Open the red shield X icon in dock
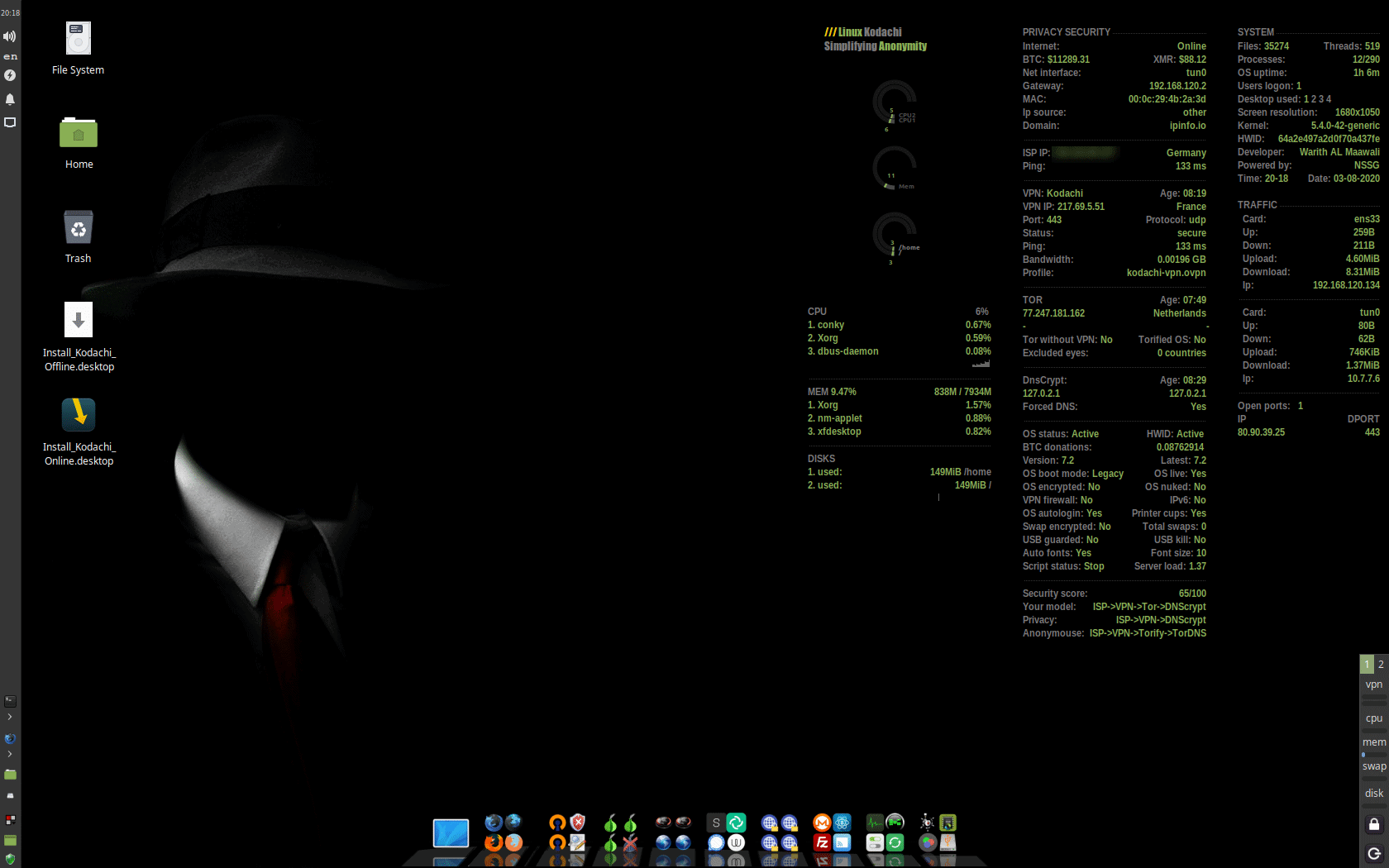The image size is (1389, 868). click(x=578, y=823)
